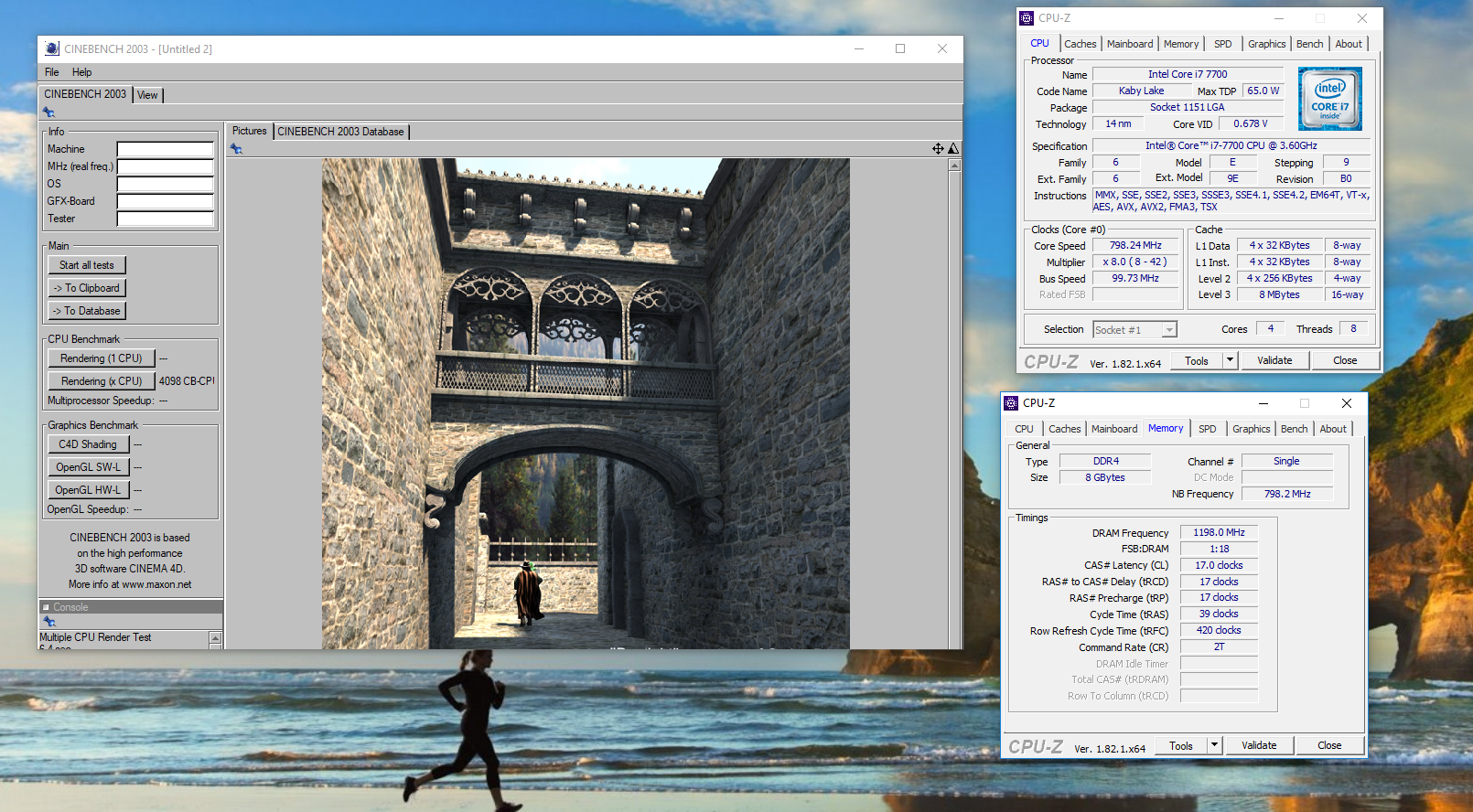Open the Tools dropdown arrow in upper CPU-Z
Screen dimensions: 1473x812
(1230, 360)
